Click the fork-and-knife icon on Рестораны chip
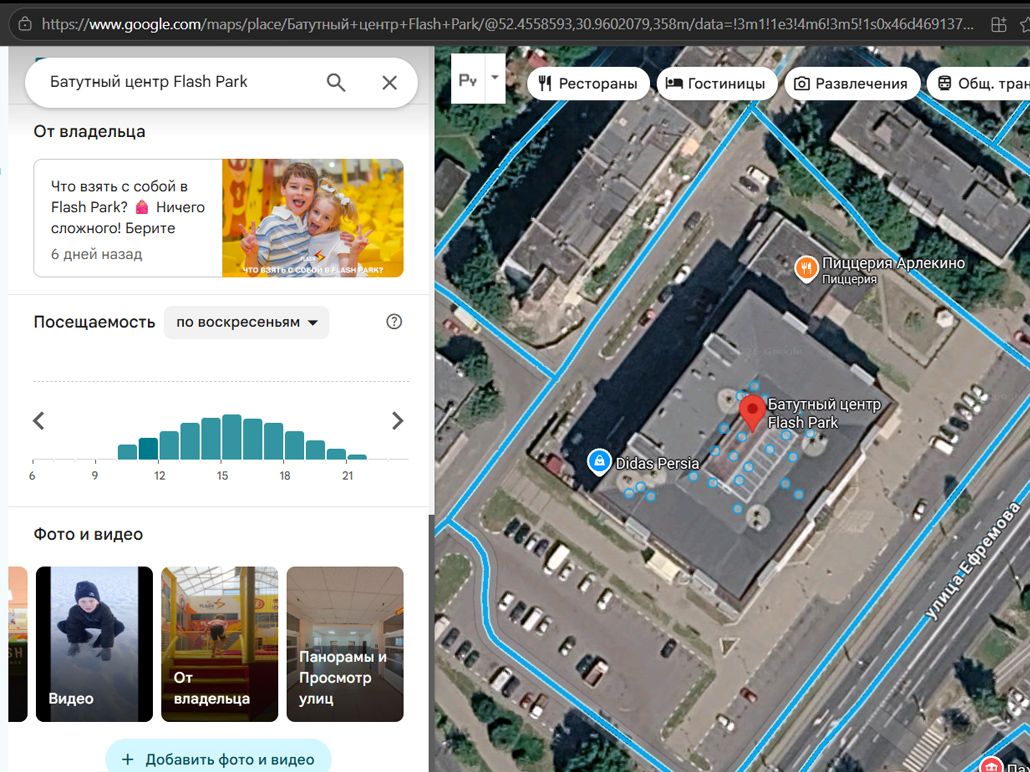 coord(545,83)
